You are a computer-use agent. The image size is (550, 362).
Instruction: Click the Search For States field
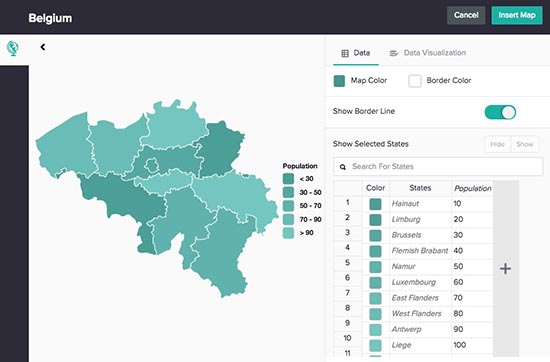[x=438, y=167]
